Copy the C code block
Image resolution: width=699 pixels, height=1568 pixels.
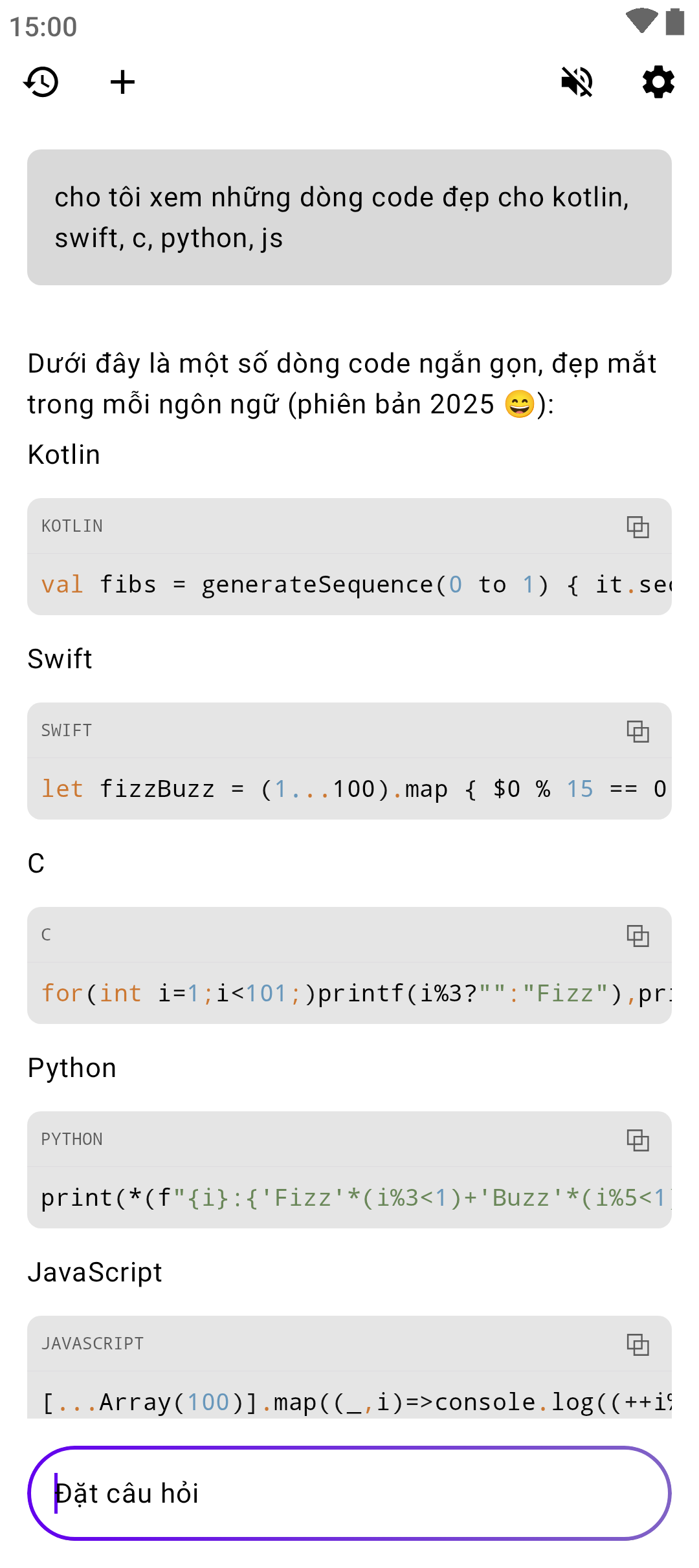tap(638, 935)
